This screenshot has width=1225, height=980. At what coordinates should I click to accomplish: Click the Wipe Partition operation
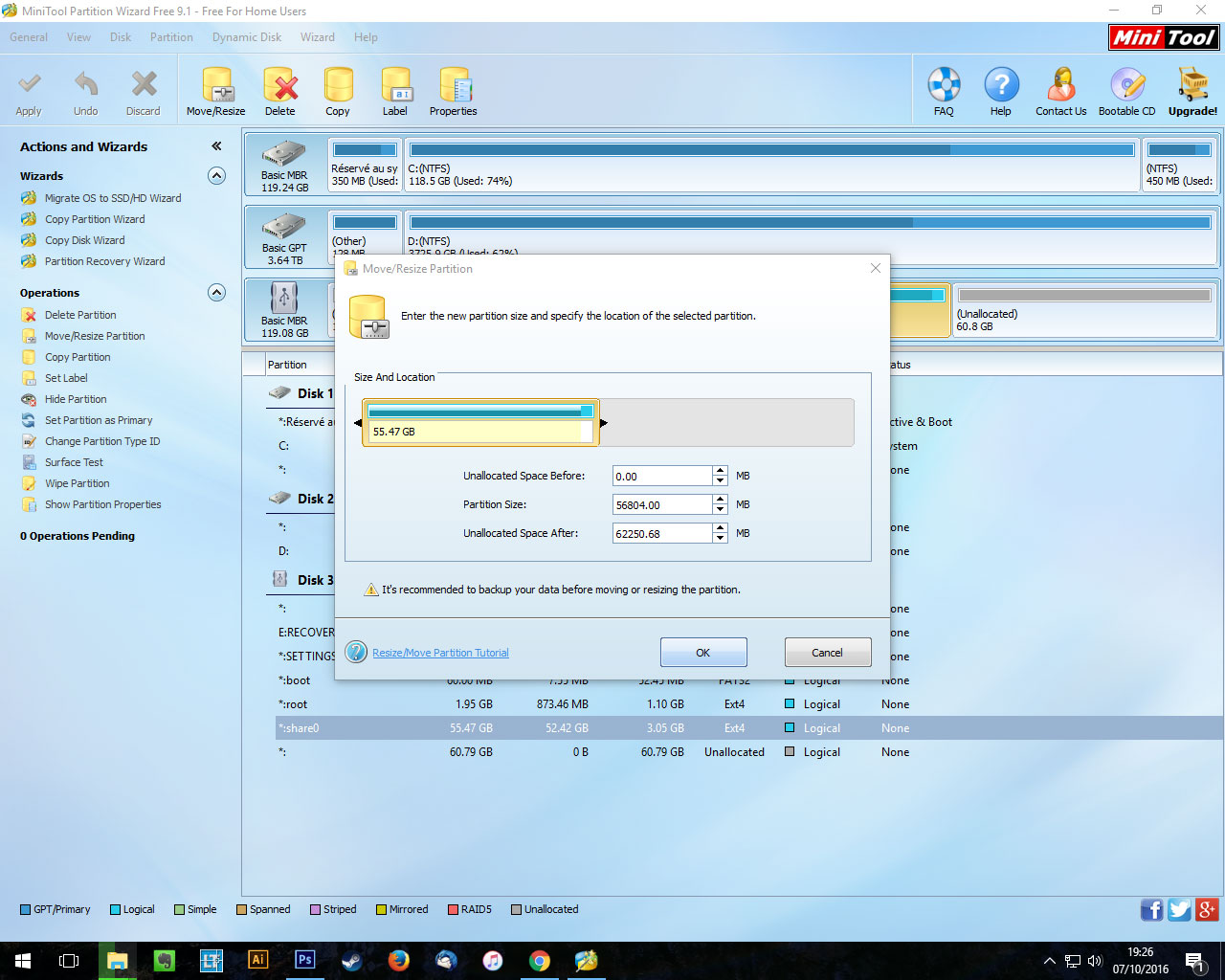point(78,483)
